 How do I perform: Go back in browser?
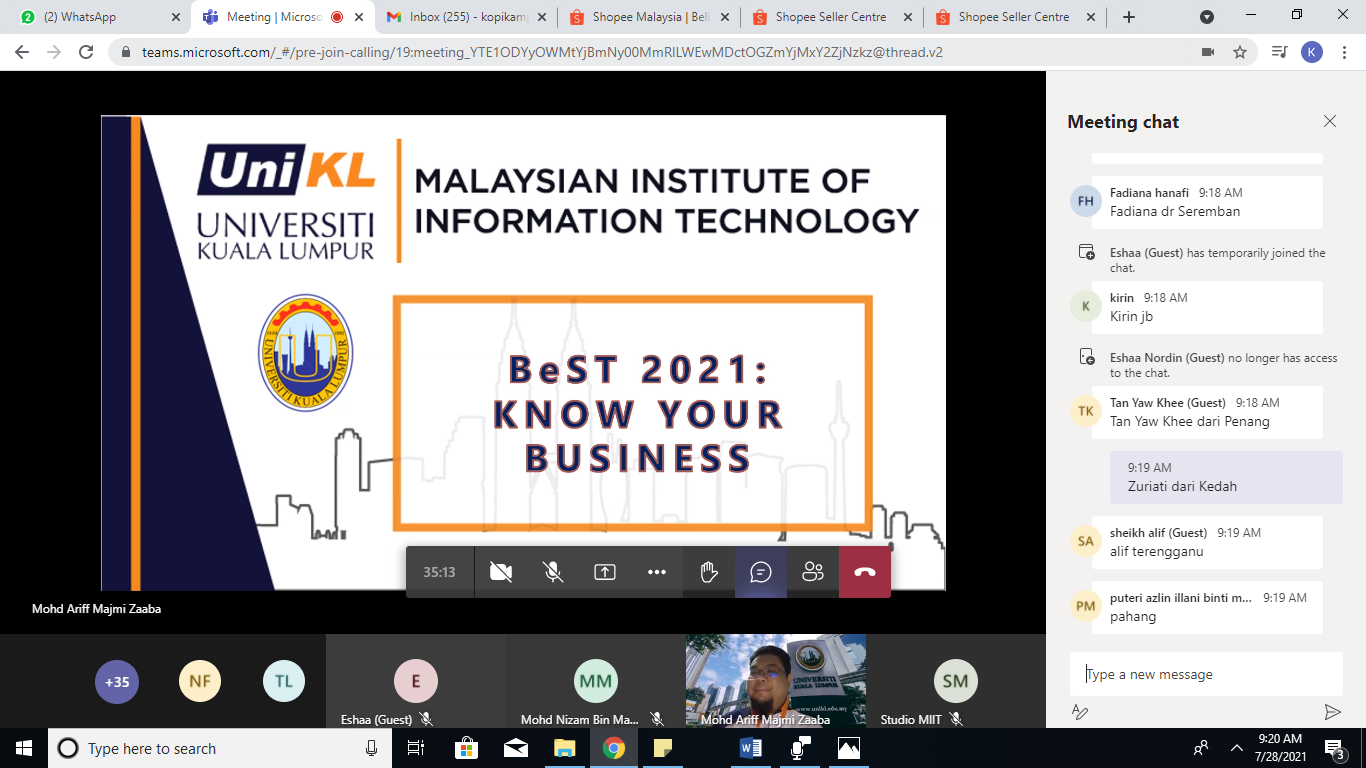coord(22,52)
